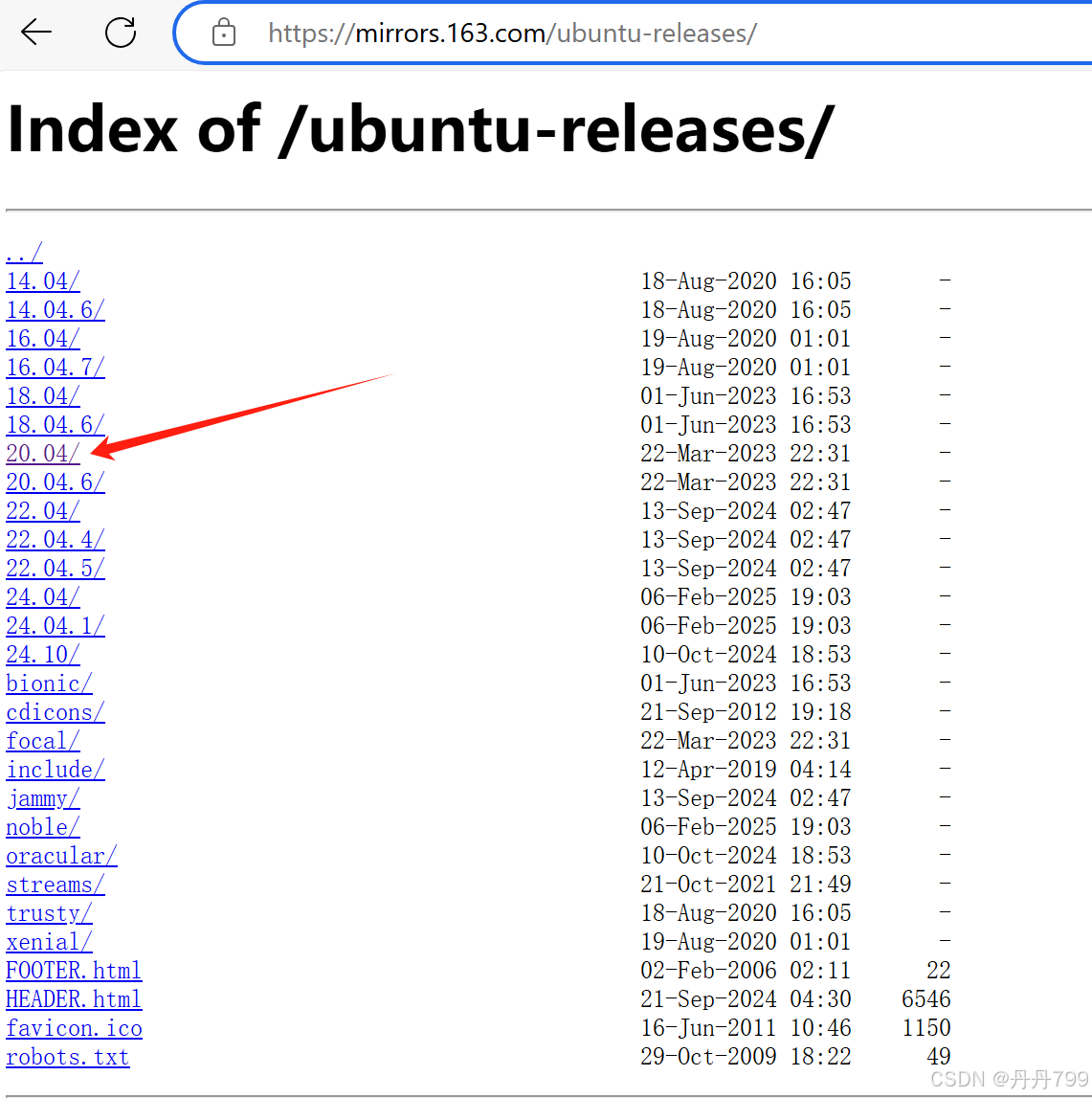This screenshot has height=1098, width=1092.
Task: Click the browser back arrow
Action: pos(35,33)
